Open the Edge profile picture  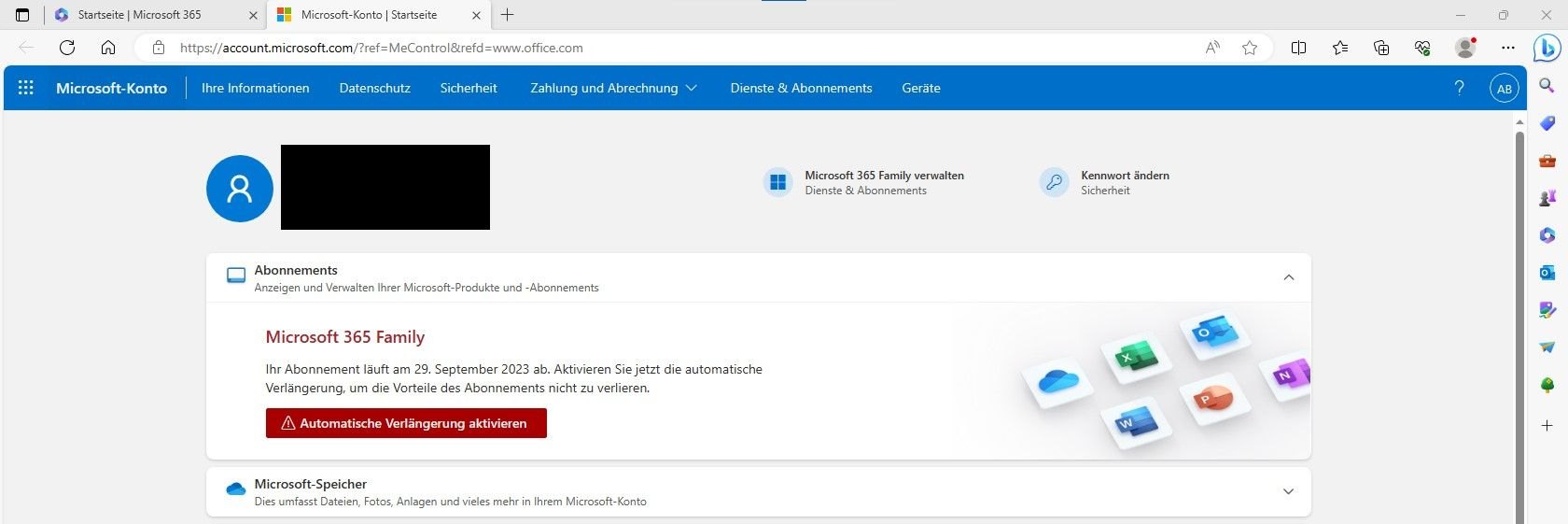tap(1465, 48)
